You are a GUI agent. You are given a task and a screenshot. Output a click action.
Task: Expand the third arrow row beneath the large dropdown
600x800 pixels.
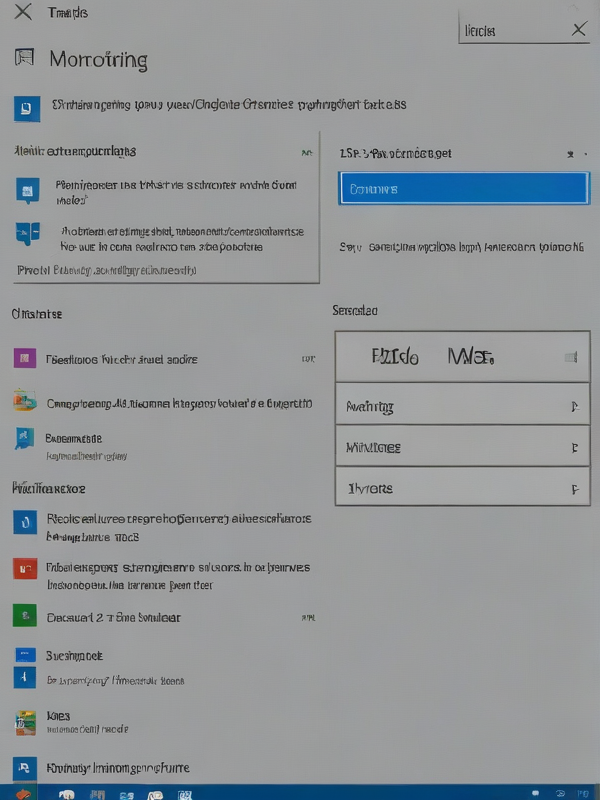tap(462, 488)
